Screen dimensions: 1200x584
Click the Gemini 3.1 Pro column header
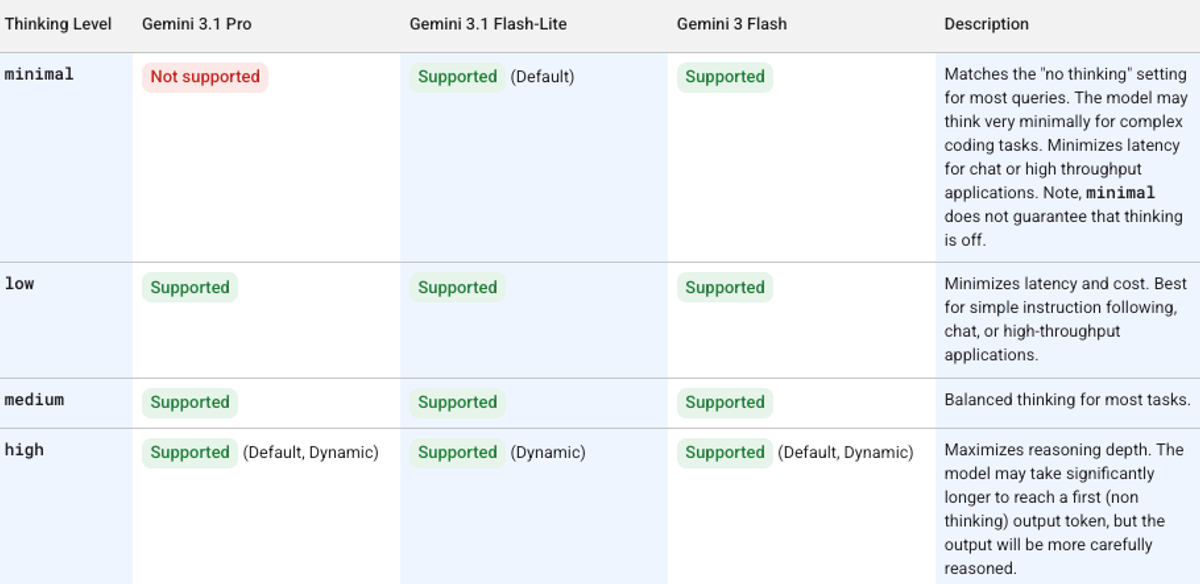(197, 24)
